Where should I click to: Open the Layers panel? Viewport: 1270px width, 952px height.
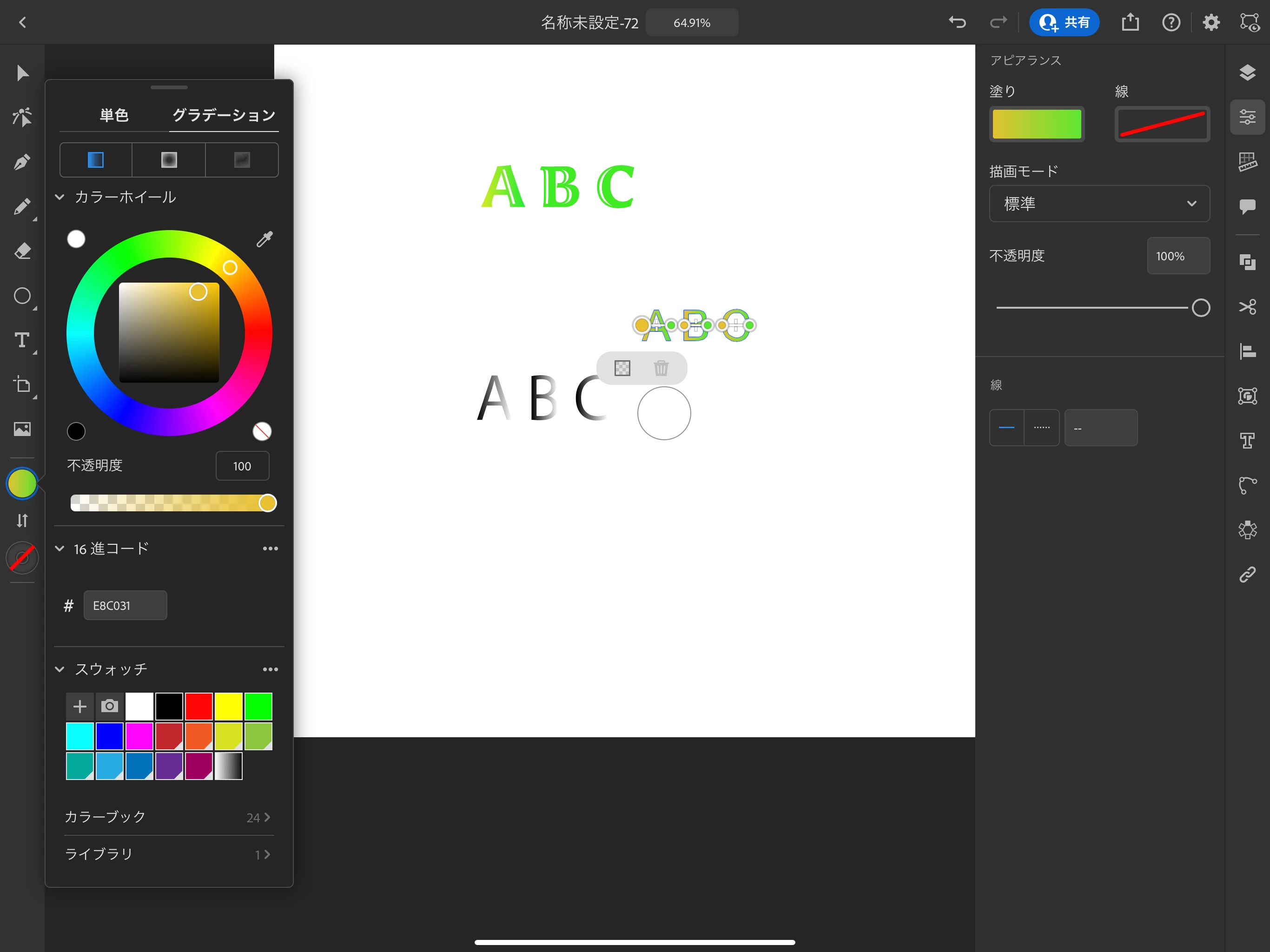(1247, 73)
